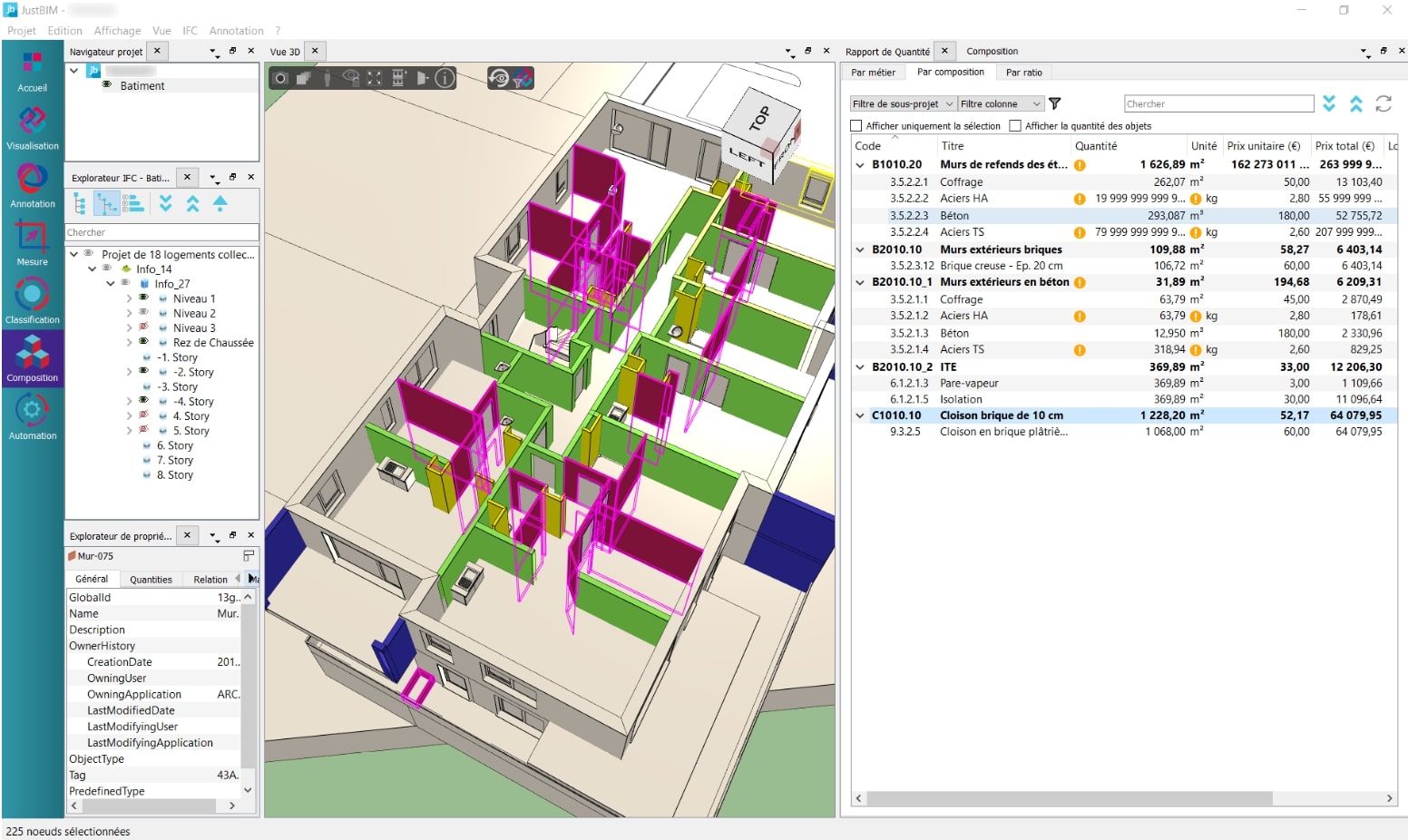
Task: Click the report's Chercher search field
Action: point(1218,104)
